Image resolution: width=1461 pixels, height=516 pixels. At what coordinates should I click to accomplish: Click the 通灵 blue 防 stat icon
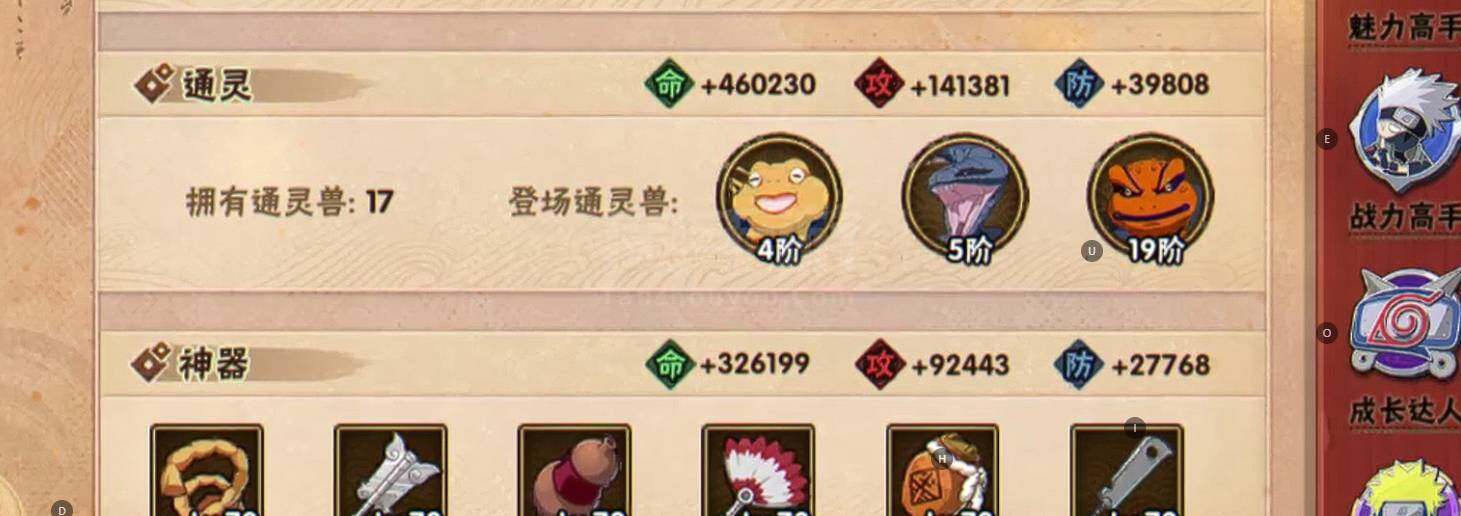1078,85
